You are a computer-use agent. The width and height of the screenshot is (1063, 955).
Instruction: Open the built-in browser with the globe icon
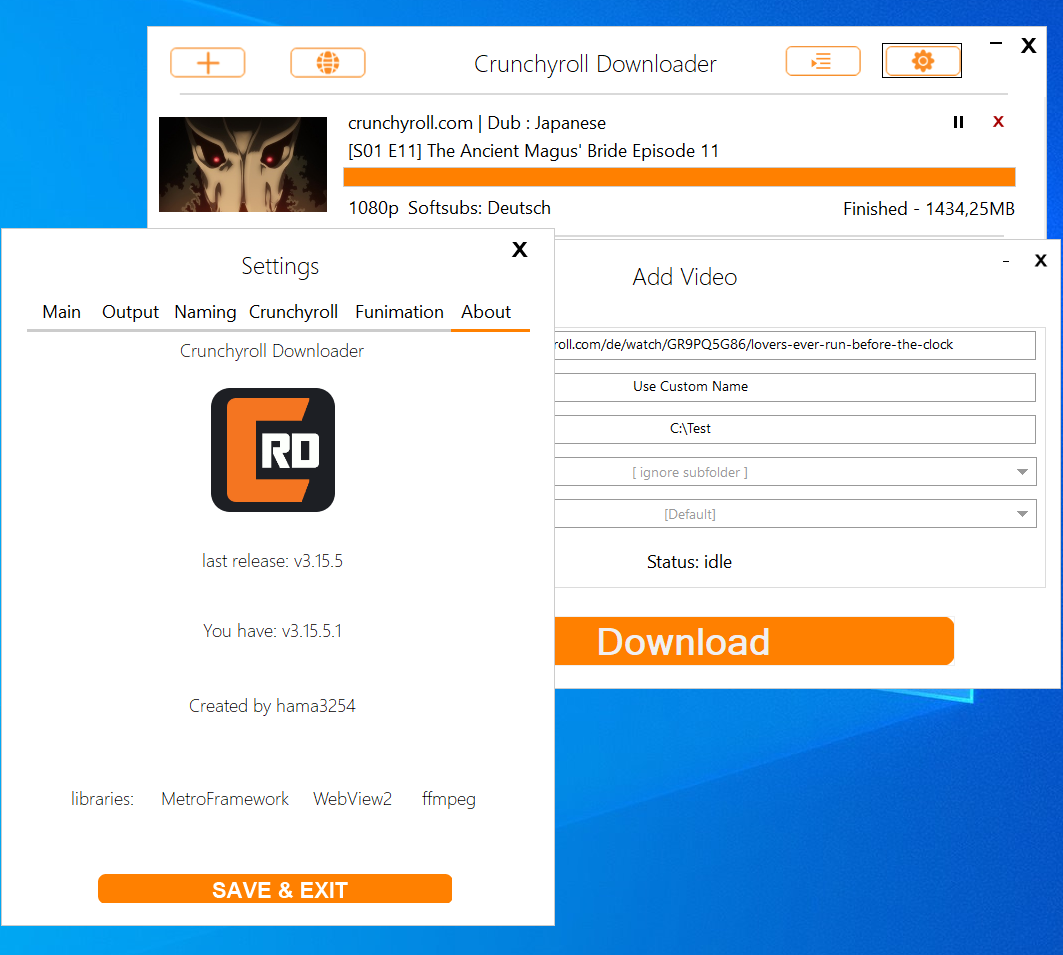coord(328,62)
